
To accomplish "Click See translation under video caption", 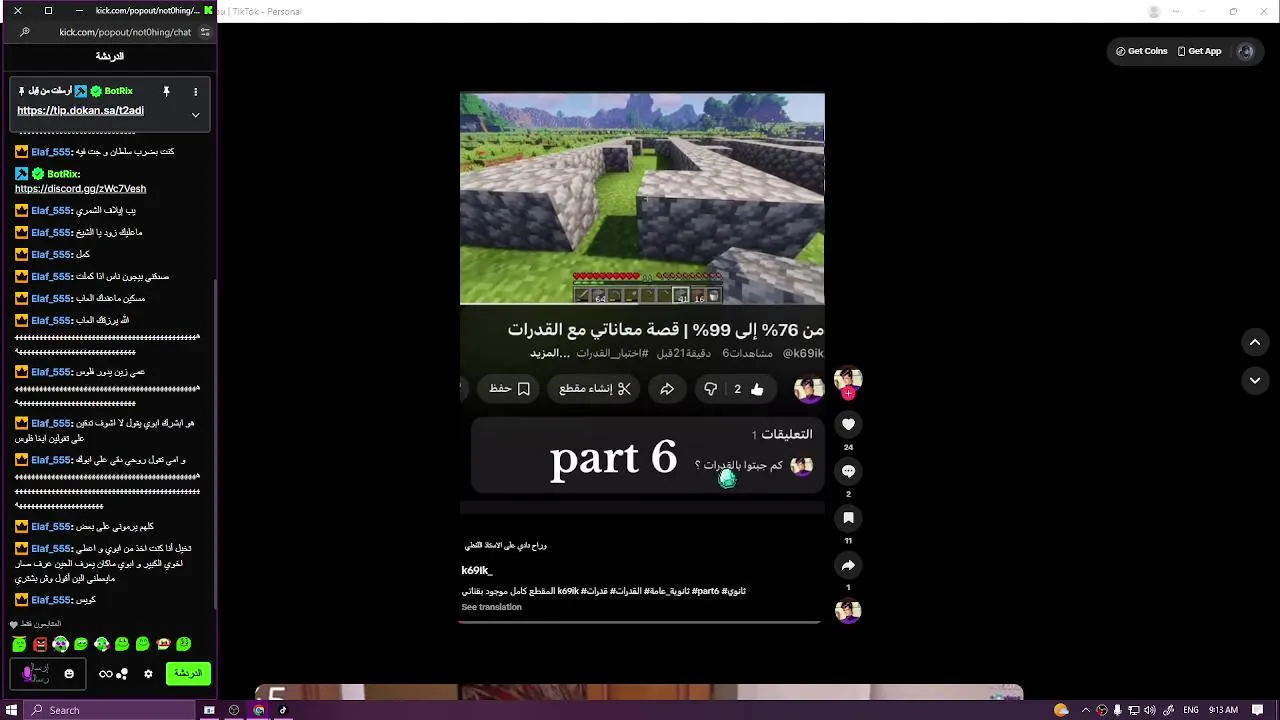I will pyautogui.click(x=491, y=607).
